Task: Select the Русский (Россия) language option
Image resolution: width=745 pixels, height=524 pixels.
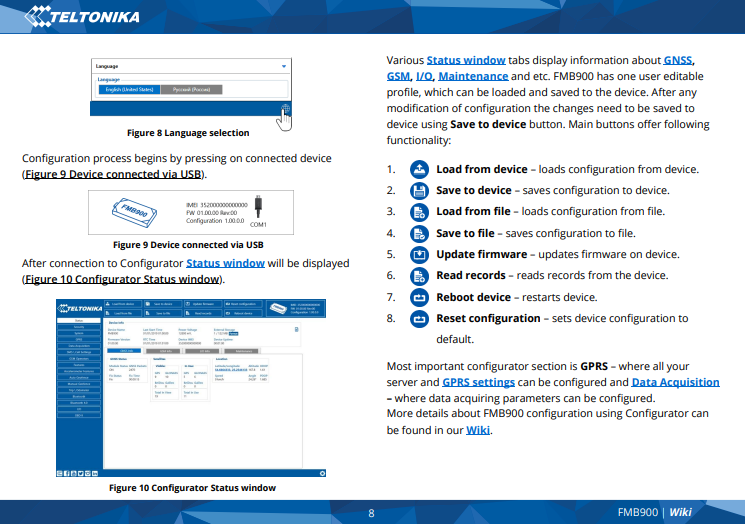Action: pos(191,89)
